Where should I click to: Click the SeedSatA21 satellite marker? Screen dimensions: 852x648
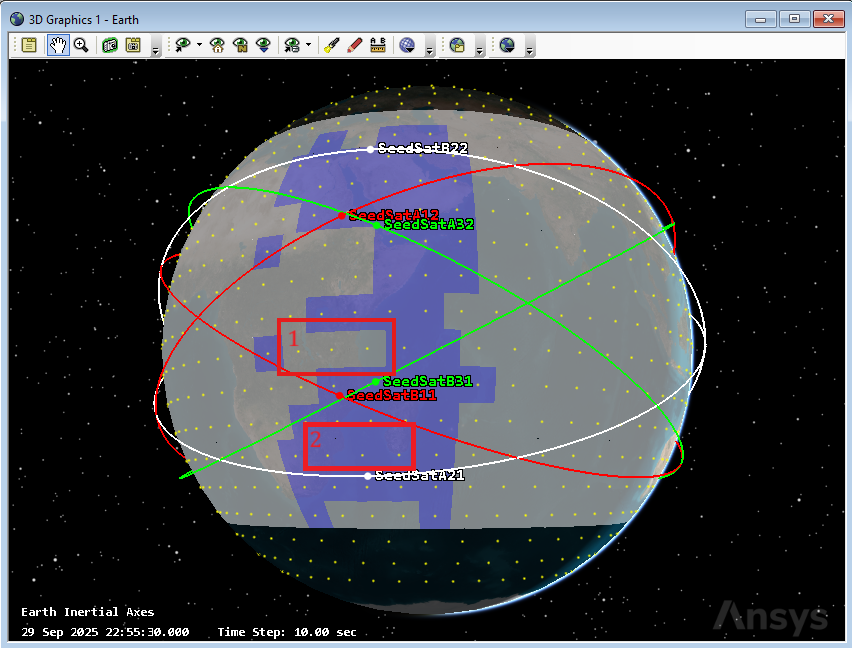point(368,476)
